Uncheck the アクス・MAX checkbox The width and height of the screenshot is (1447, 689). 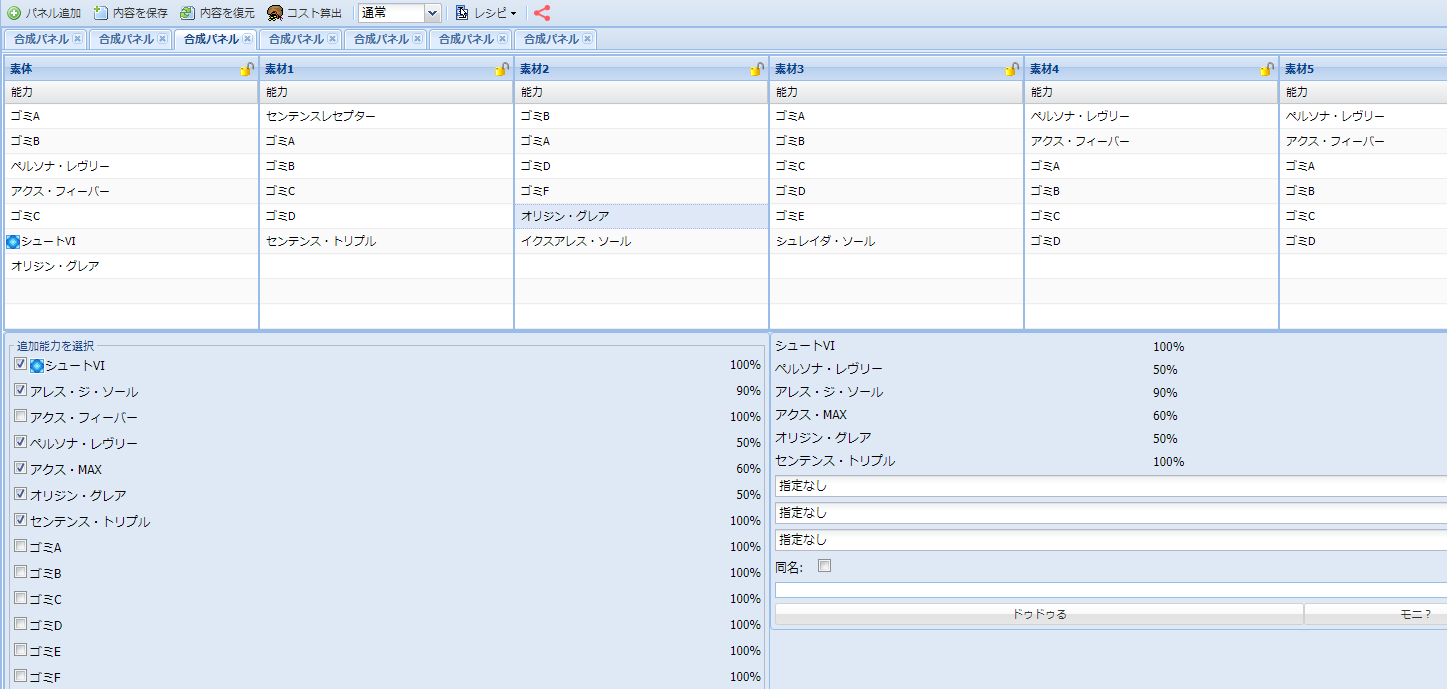point(20,469)
